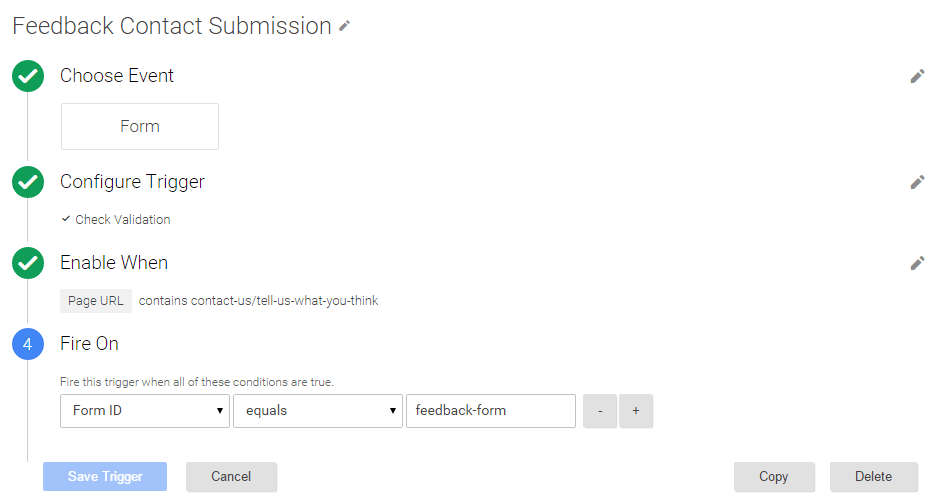
Task: Toggle the Check Validation option
Action: (x=116, y=219)
